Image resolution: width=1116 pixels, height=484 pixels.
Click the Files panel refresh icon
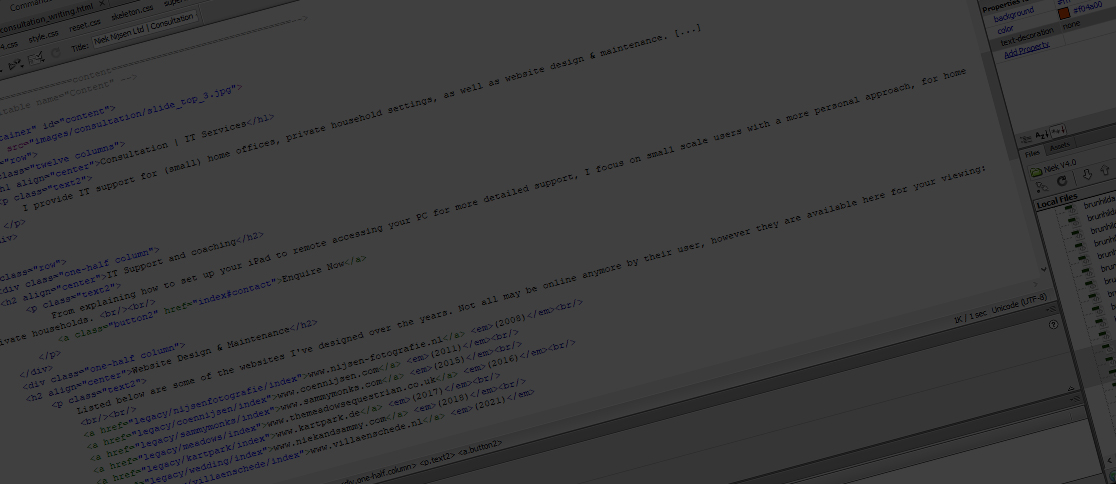click(1062, 182)
